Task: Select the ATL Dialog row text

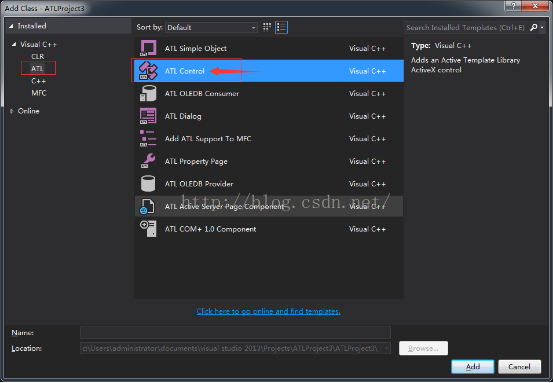Action: (183, 116)
